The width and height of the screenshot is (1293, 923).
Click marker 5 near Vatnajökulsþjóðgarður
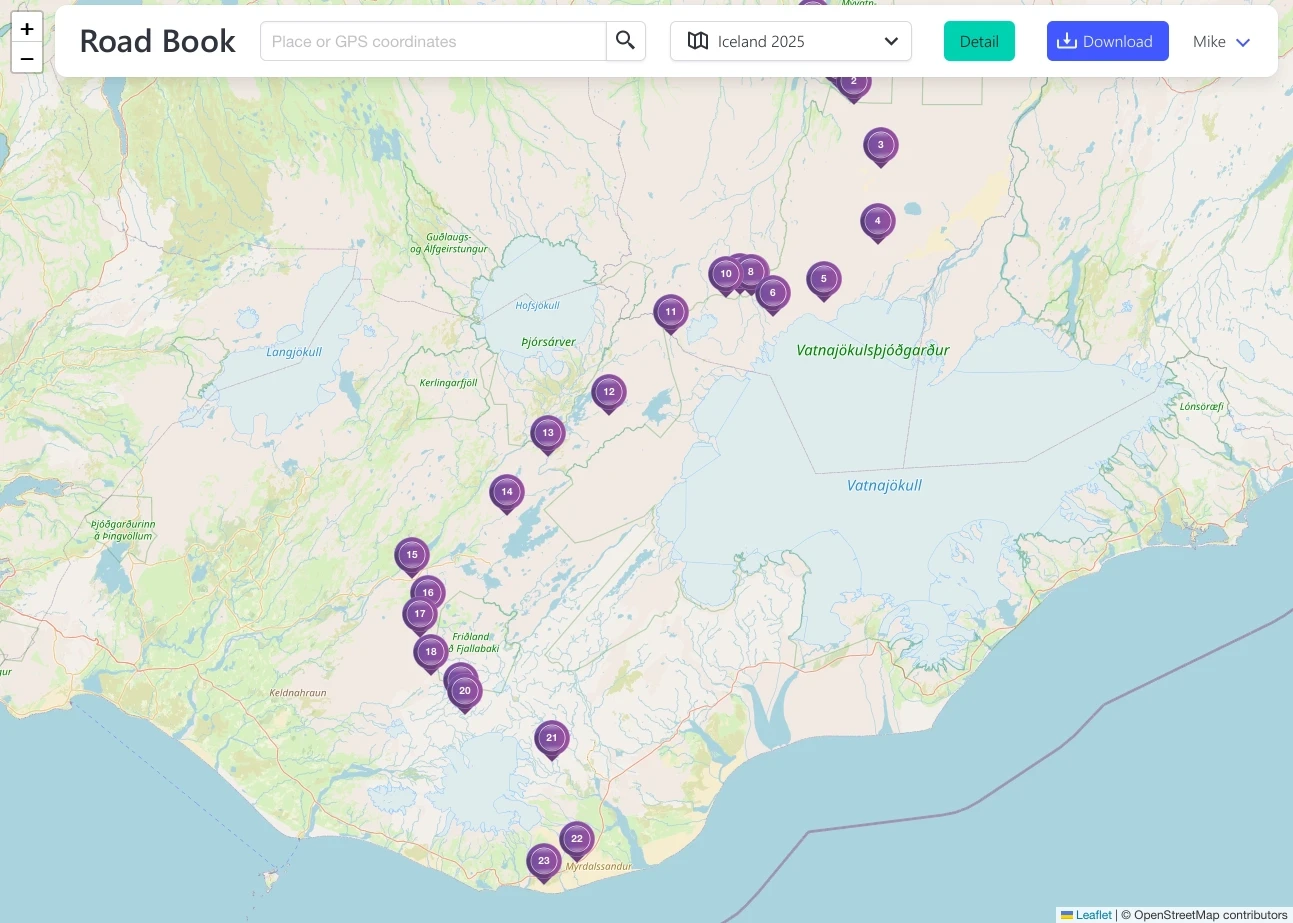pos(823,279)
